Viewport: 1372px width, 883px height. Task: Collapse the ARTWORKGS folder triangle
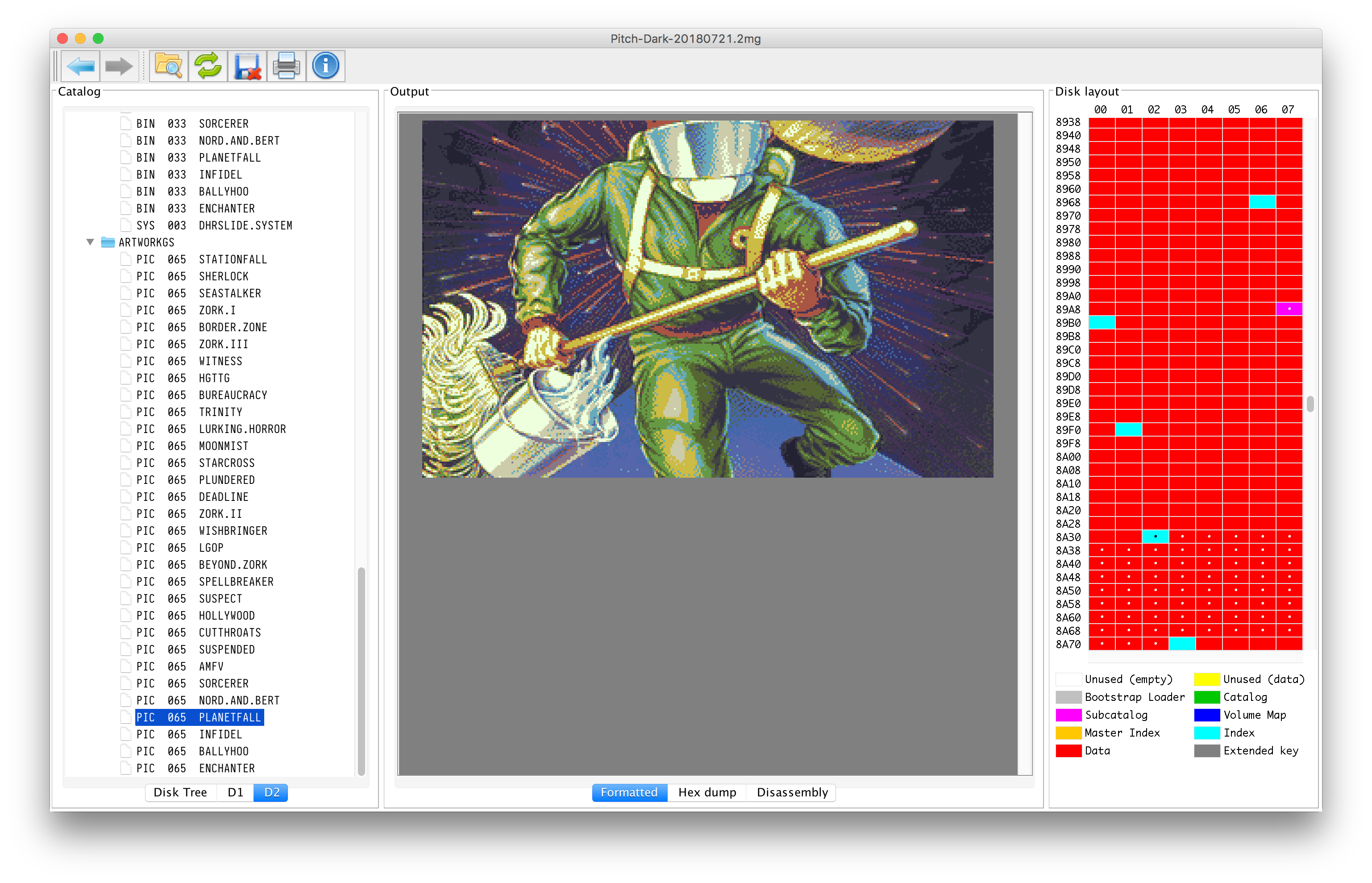click(x=90, y=242)
